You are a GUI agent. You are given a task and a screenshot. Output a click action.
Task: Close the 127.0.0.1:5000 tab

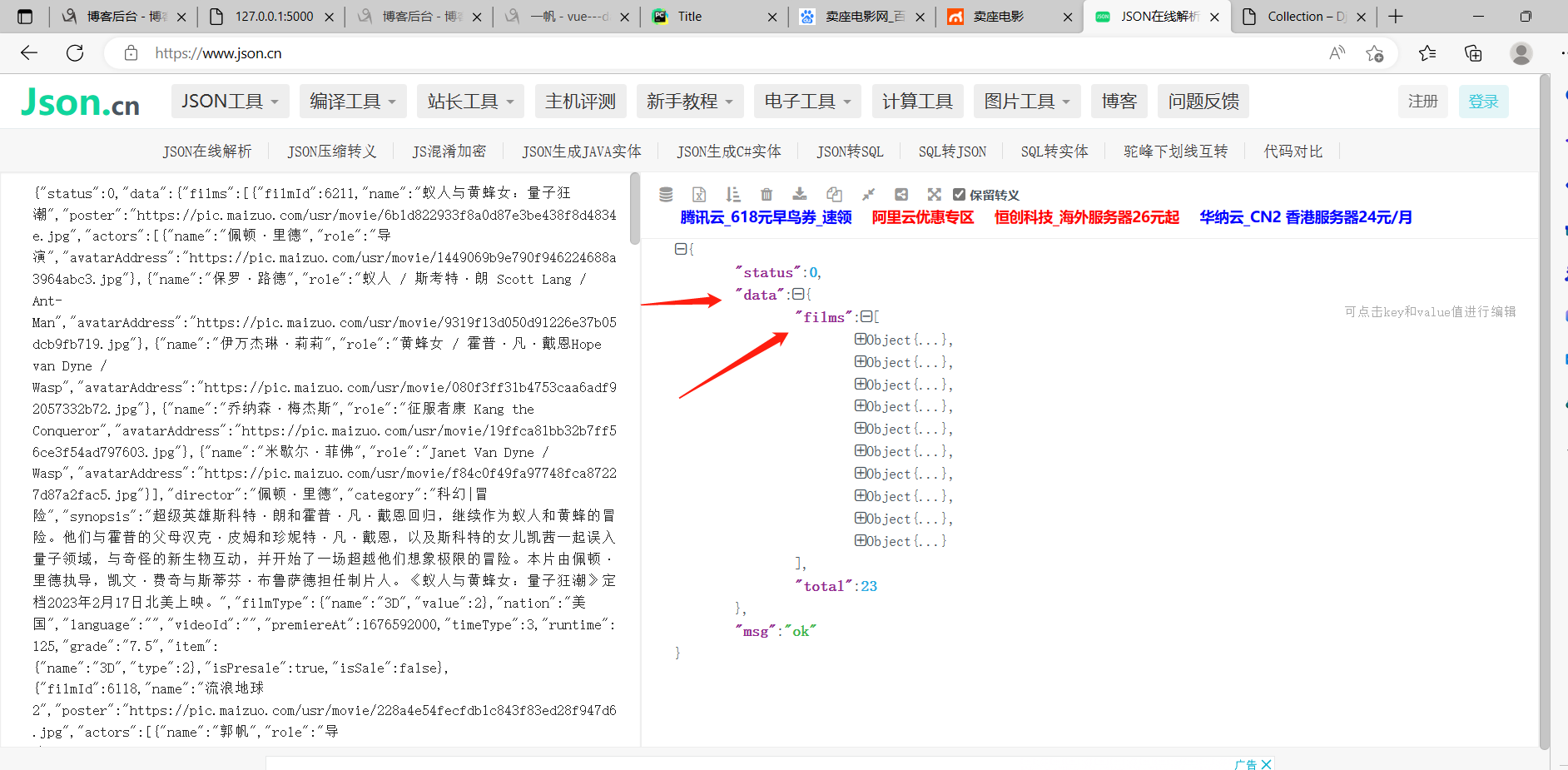pyautogui.click(x=329, y=17)
